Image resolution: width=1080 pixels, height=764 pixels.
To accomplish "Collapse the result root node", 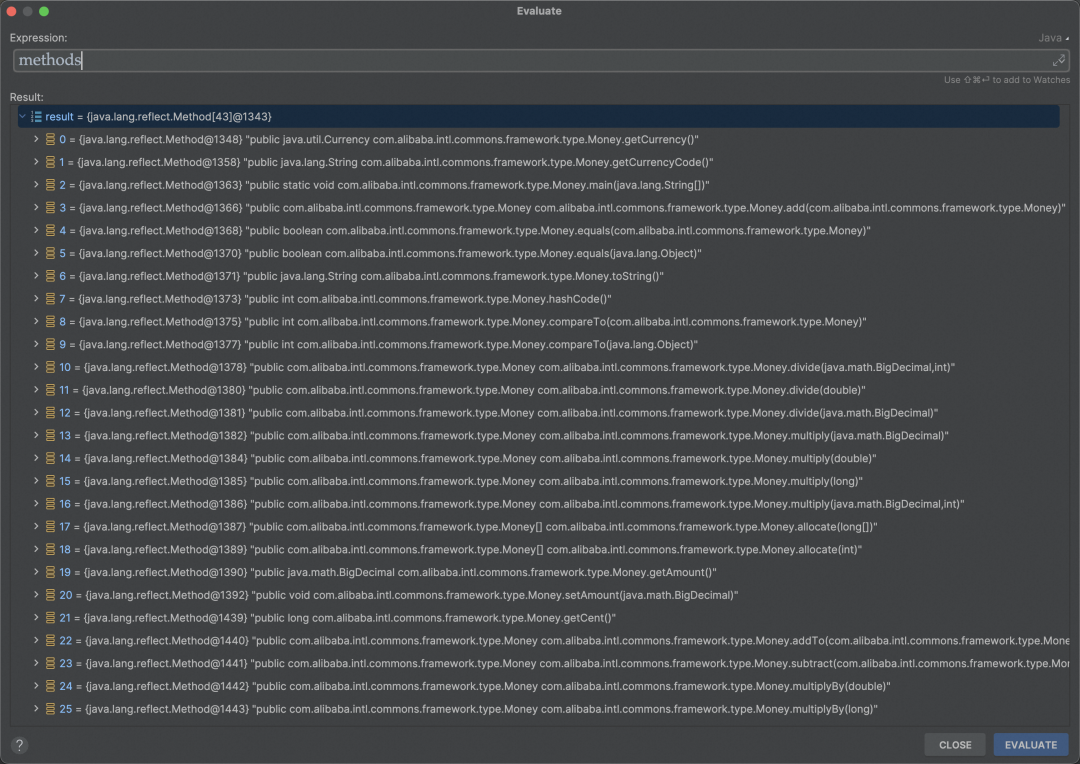I will pyautogui.click(x=23, y=116).
